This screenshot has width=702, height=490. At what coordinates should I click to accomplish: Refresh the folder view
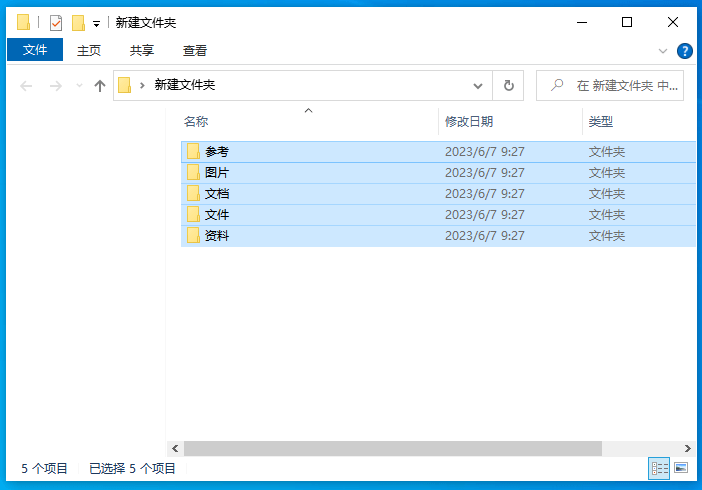click(509, 86)
